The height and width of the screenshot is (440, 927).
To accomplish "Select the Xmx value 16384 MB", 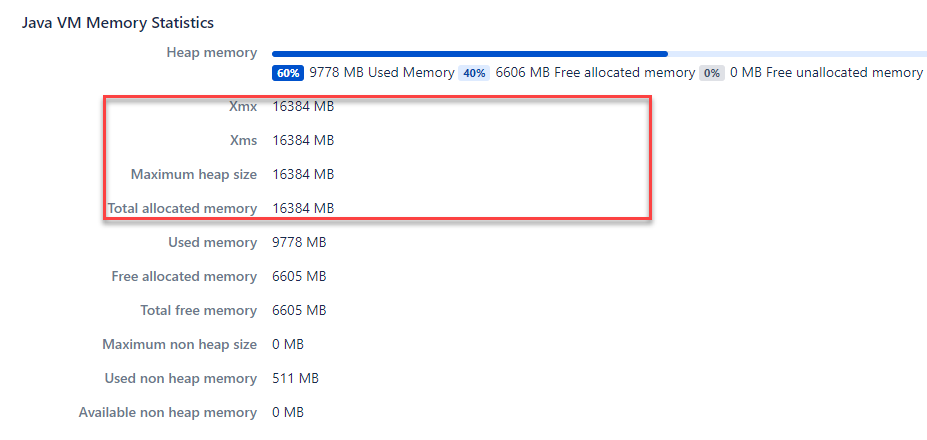I will (303, 107).
